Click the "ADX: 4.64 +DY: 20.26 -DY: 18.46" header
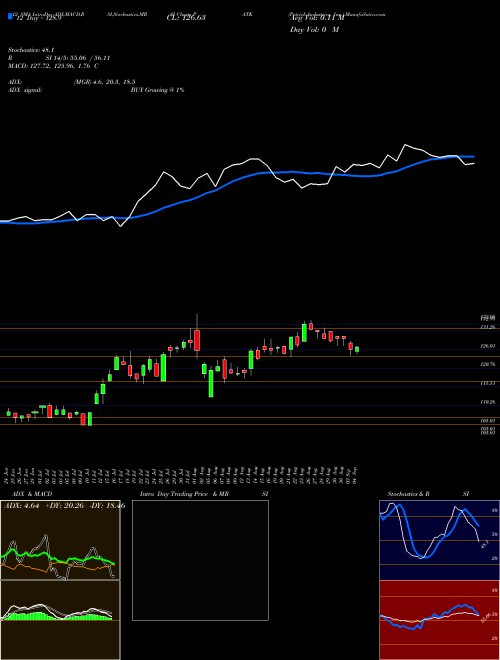The height and width of the screenshot is (660, 500). (x=64, y=506)
